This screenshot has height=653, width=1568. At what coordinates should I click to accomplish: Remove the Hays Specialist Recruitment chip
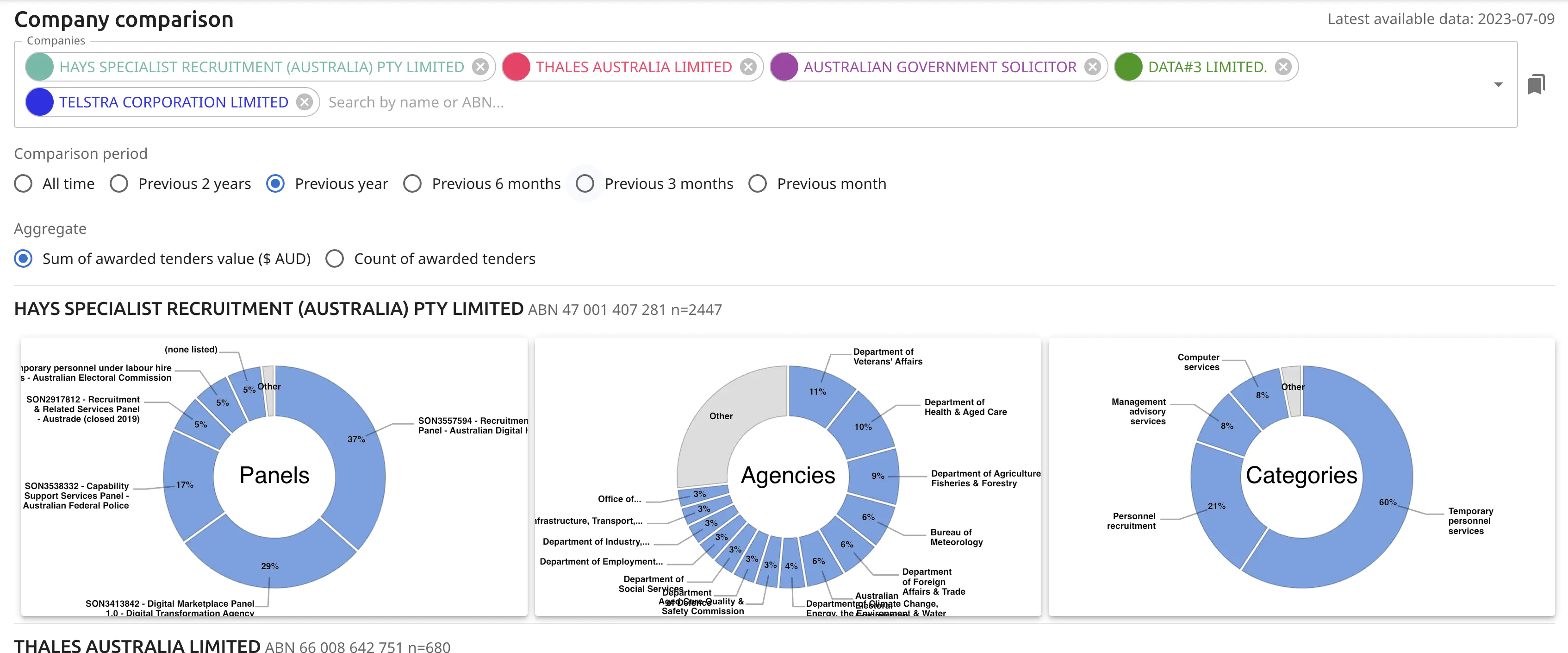[x=480, y=67]
